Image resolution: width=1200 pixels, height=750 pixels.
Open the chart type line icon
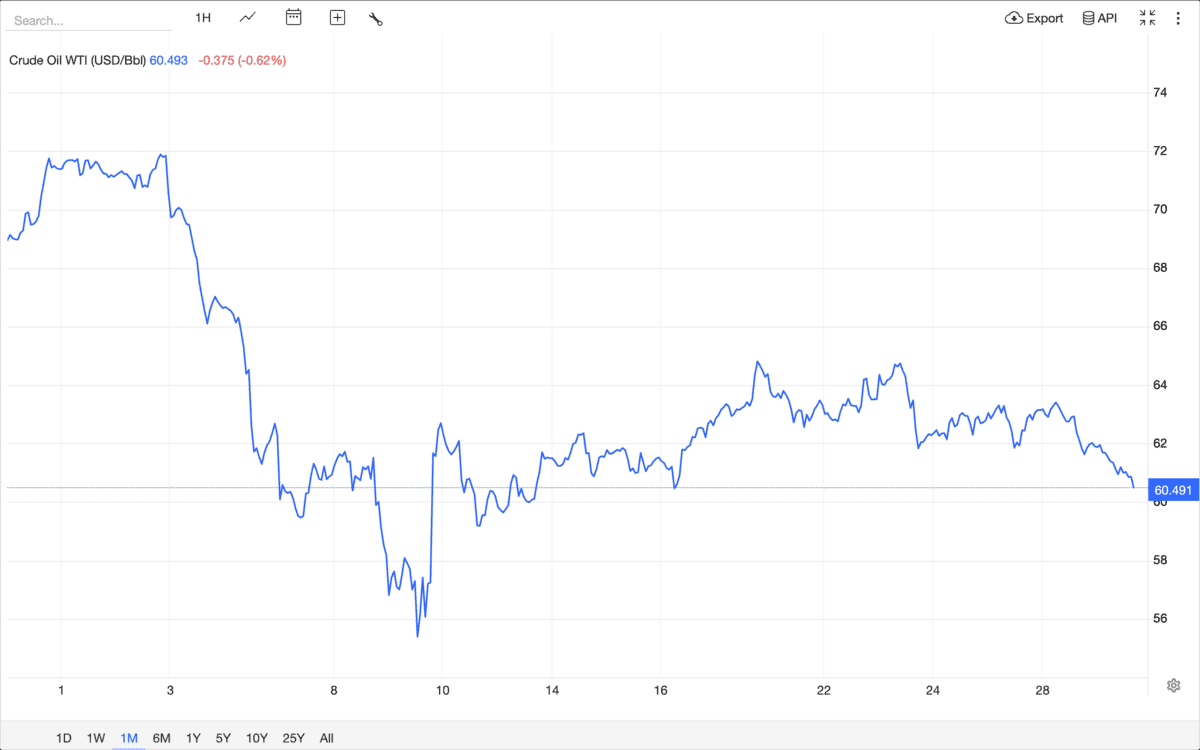248,18
